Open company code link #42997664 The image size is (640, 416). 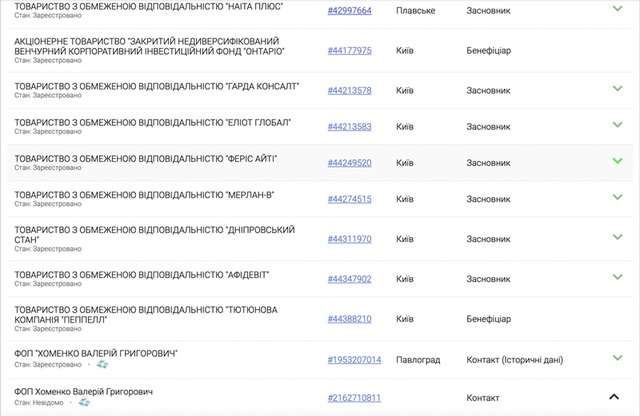[349, 10]
